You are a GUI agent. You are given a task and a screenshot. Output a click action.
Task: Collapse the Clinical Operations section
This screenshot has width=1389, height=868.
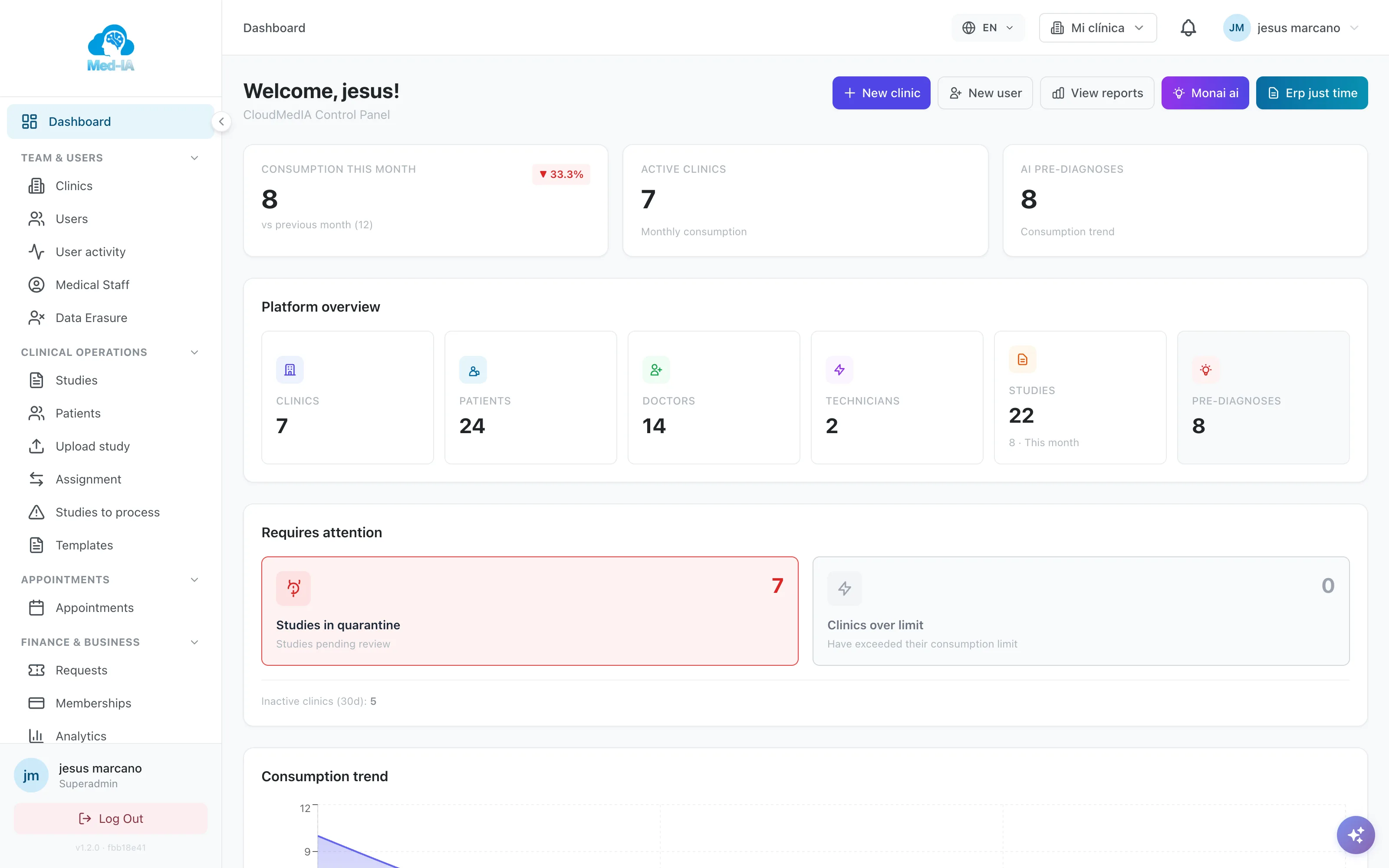click(194, 352)
